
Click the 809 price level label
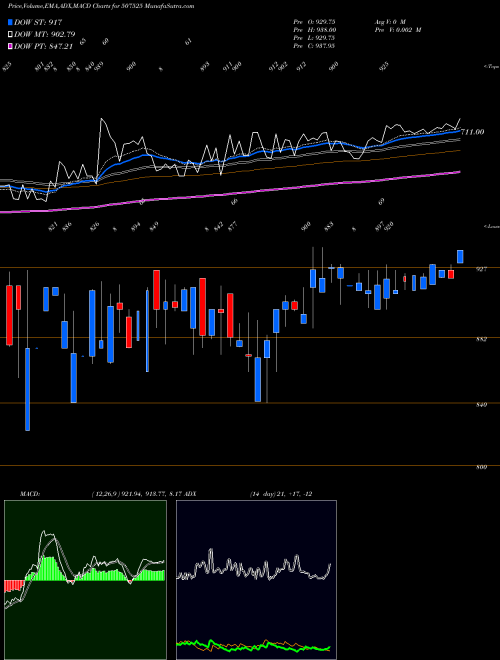[481, 467]
